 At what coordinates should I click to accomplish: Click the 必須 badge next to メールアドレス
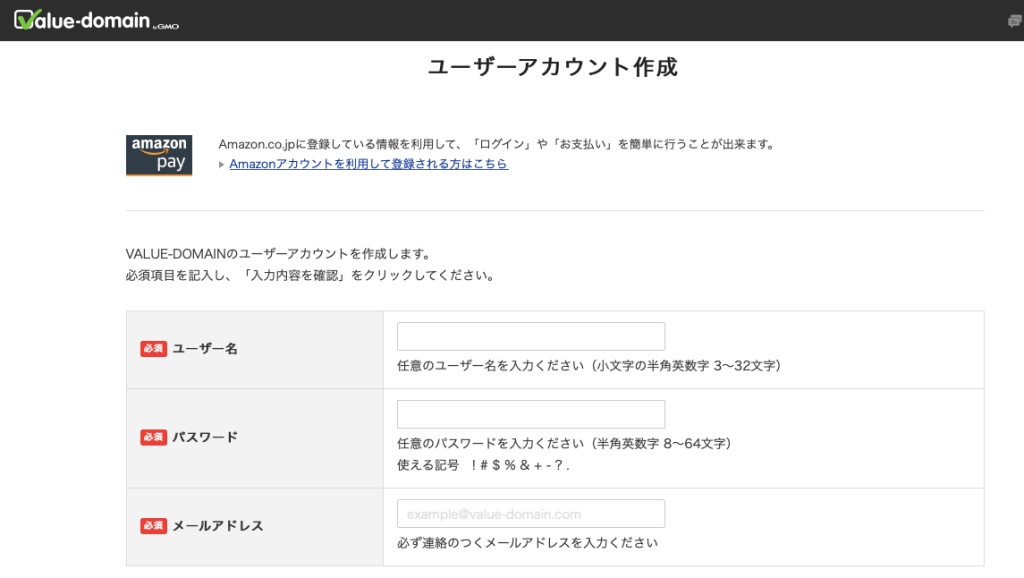(x=153, y=526)
